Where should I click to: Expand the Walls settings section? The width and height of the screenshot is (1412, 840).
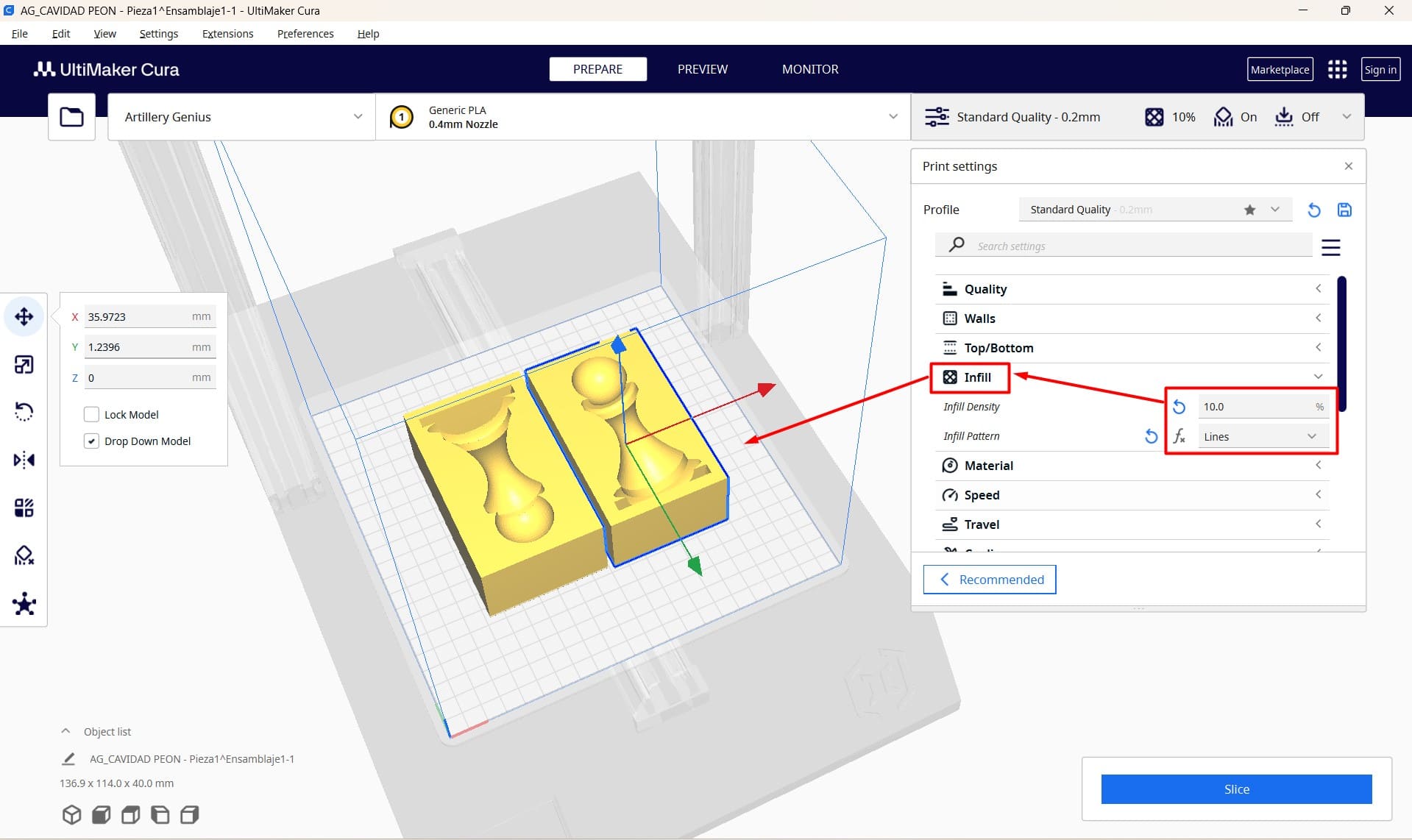coord(1132,318)
